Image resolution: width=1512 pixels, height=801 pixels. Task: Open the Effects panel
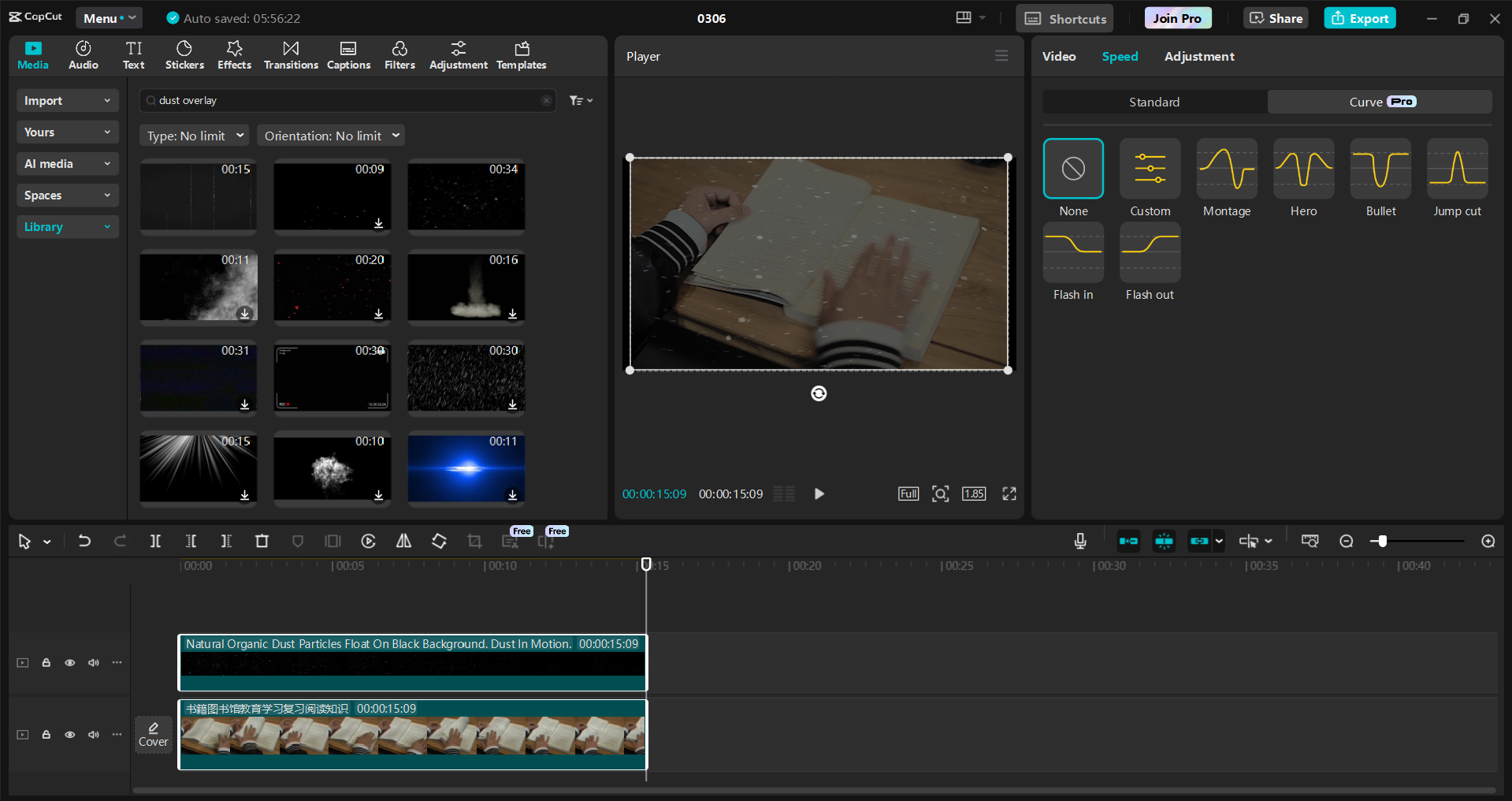click(234, 54)
